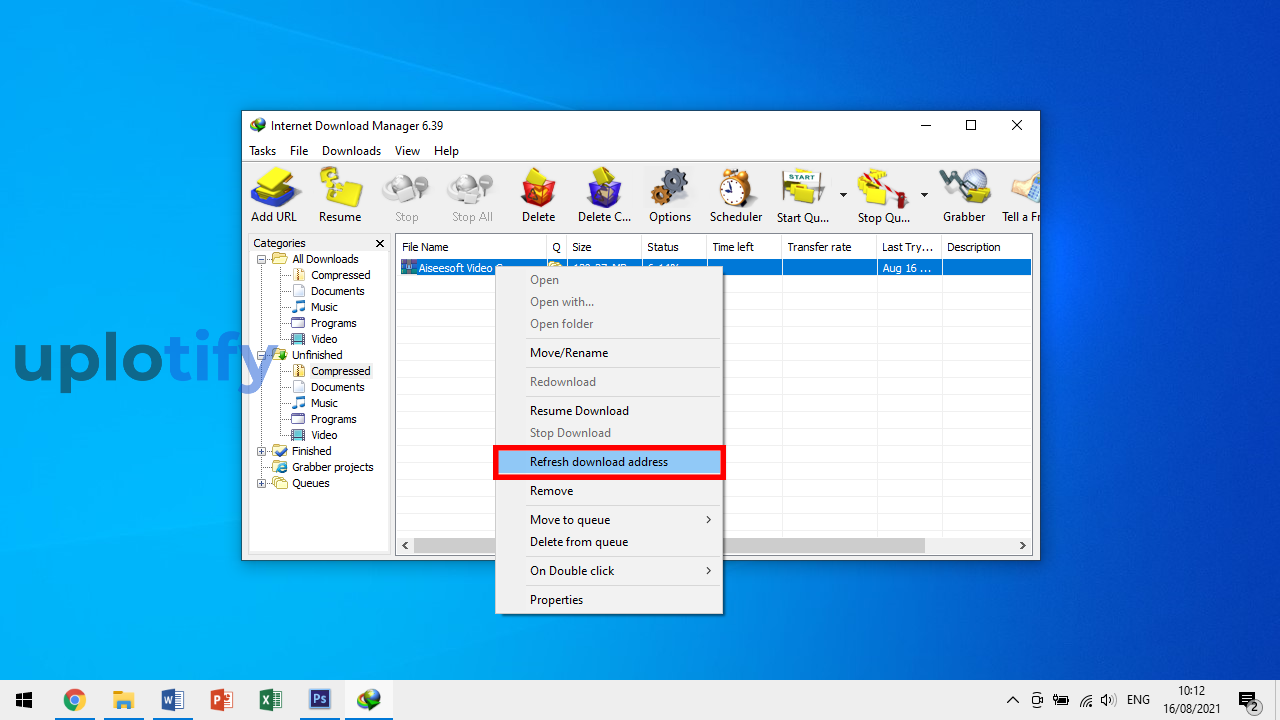
Task: Select Documents under All Downloads
Action: (x=337, y=291)
